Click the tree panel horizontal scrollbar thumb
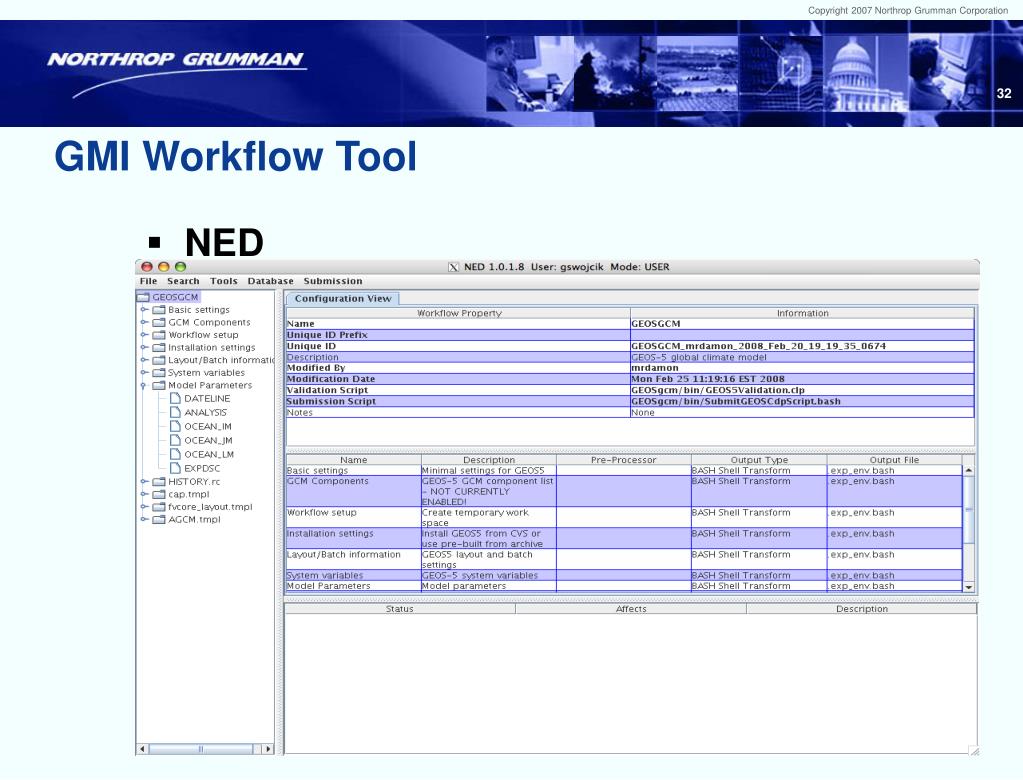 tap(201, 749)
